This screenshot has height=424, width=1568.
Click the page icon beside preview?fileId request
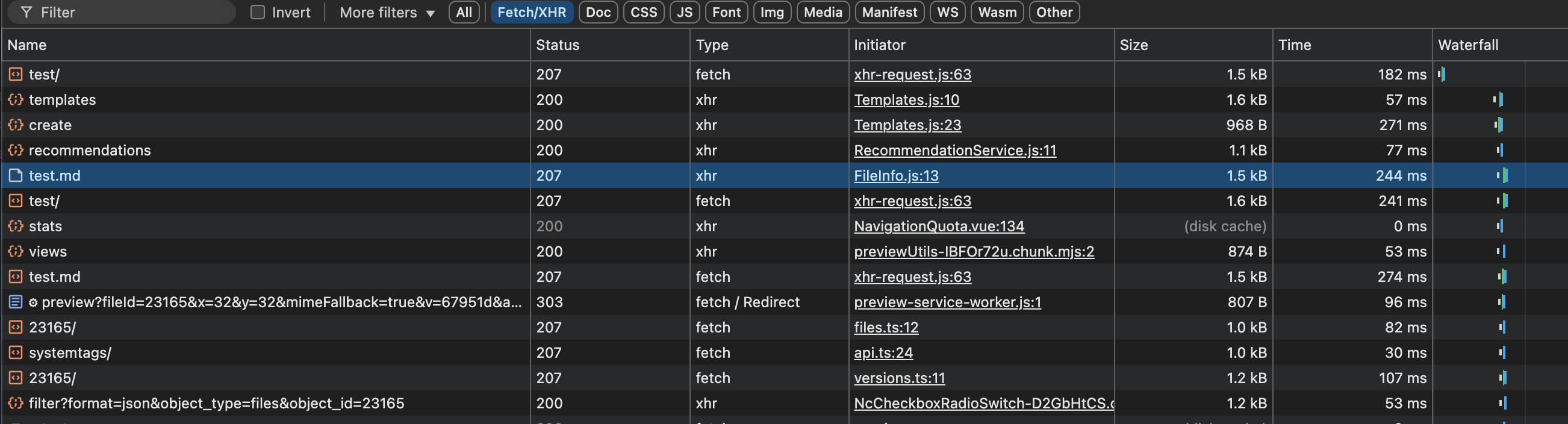[15, 302]
